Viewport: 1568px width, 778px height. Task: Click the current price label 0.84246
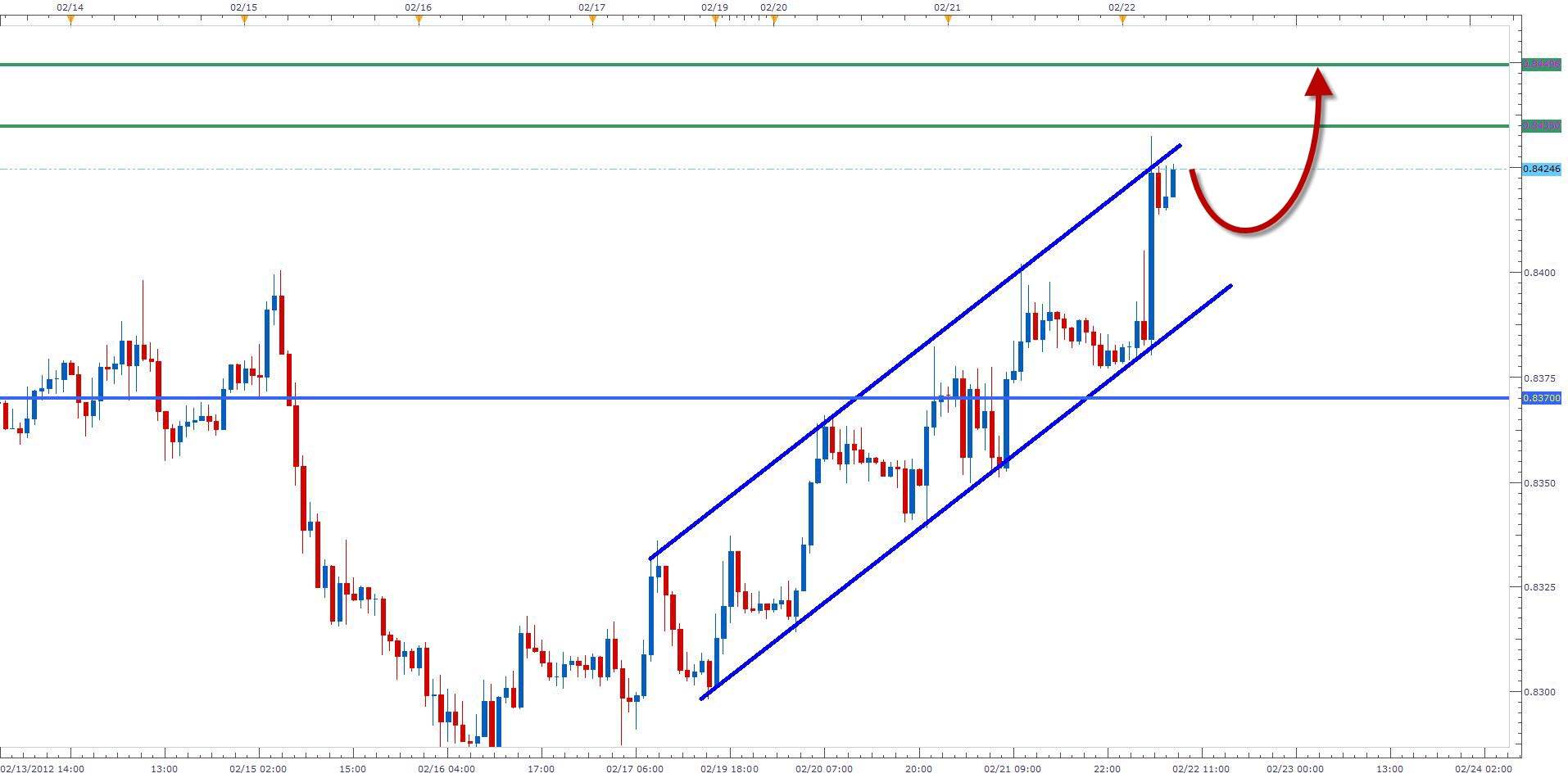click(1541, 169)
